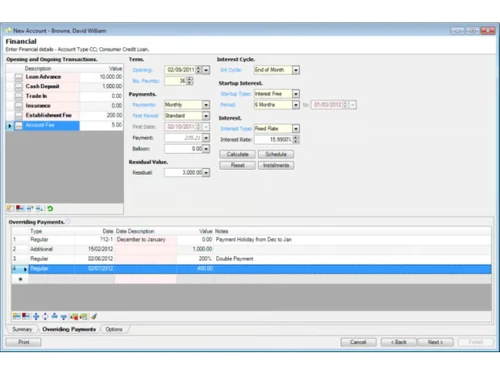Click the red delete transaction icon
The width and height of the screenshot is (500, 375).
[x=20, y=209]
